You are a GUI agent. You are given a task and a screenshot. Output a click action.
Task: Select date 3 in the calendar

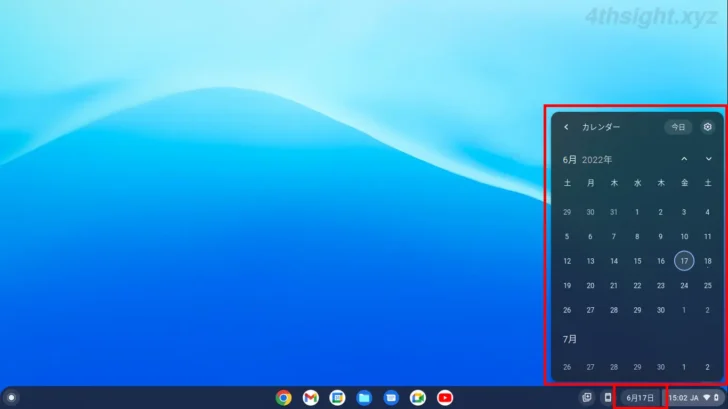point(684,212)
